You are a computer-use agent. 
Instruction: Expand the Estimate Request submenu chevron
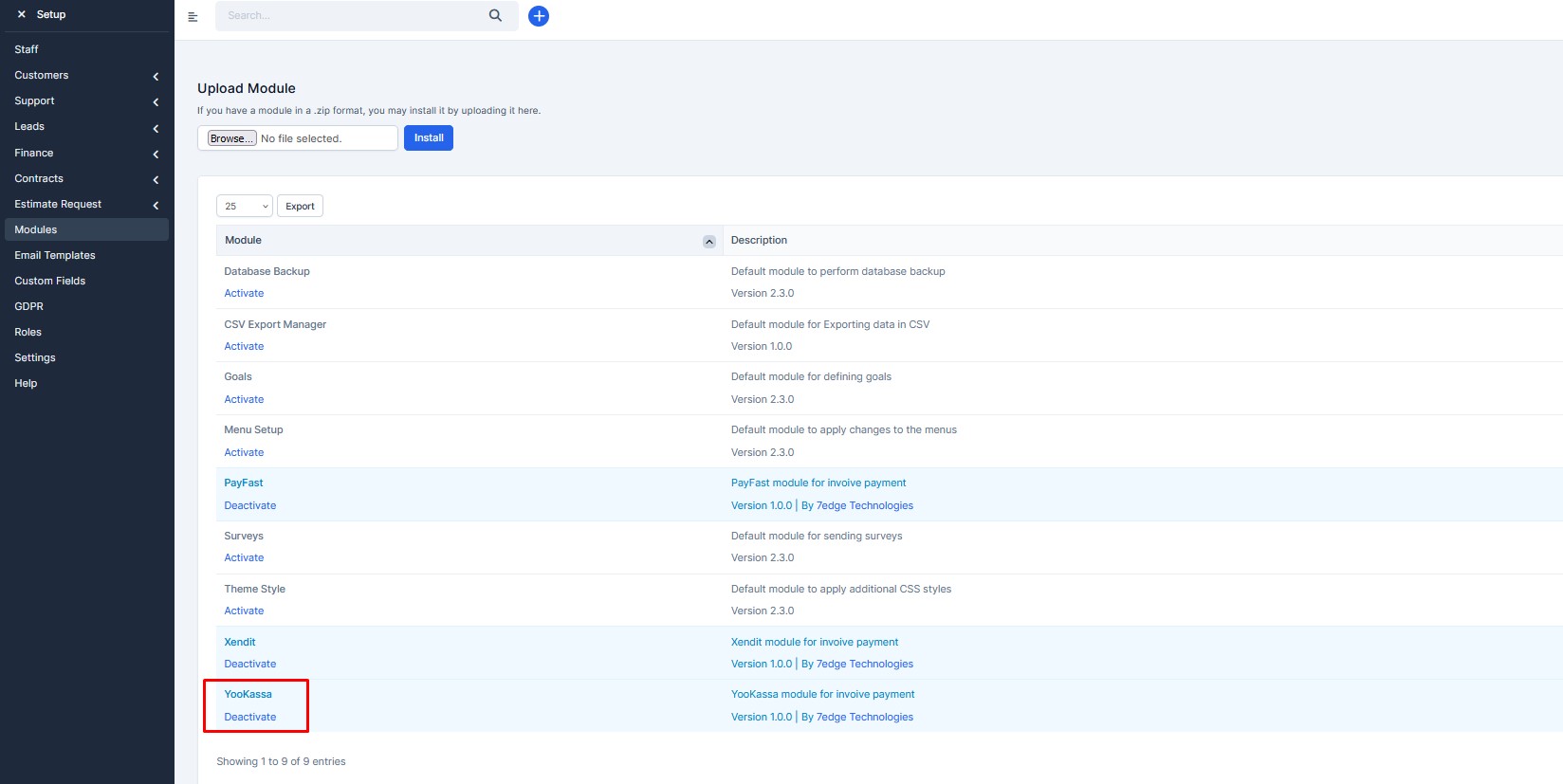coord(156,205)
